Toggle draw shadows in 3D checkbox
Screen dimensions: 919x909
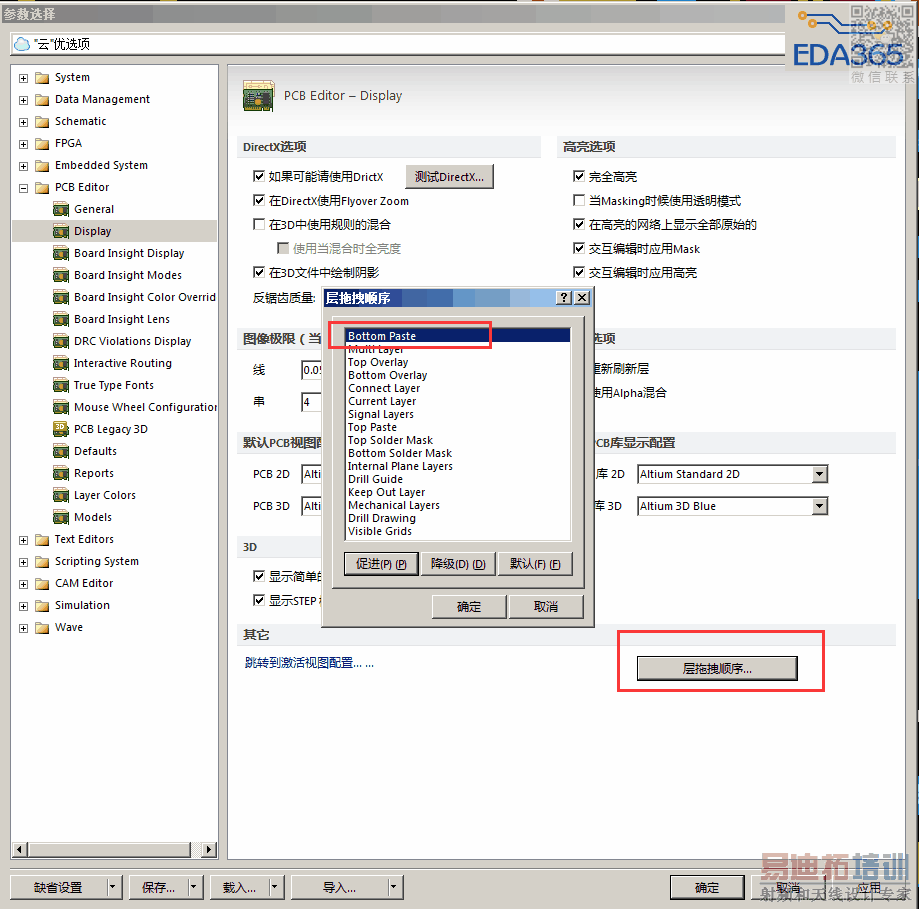point(258,273)
